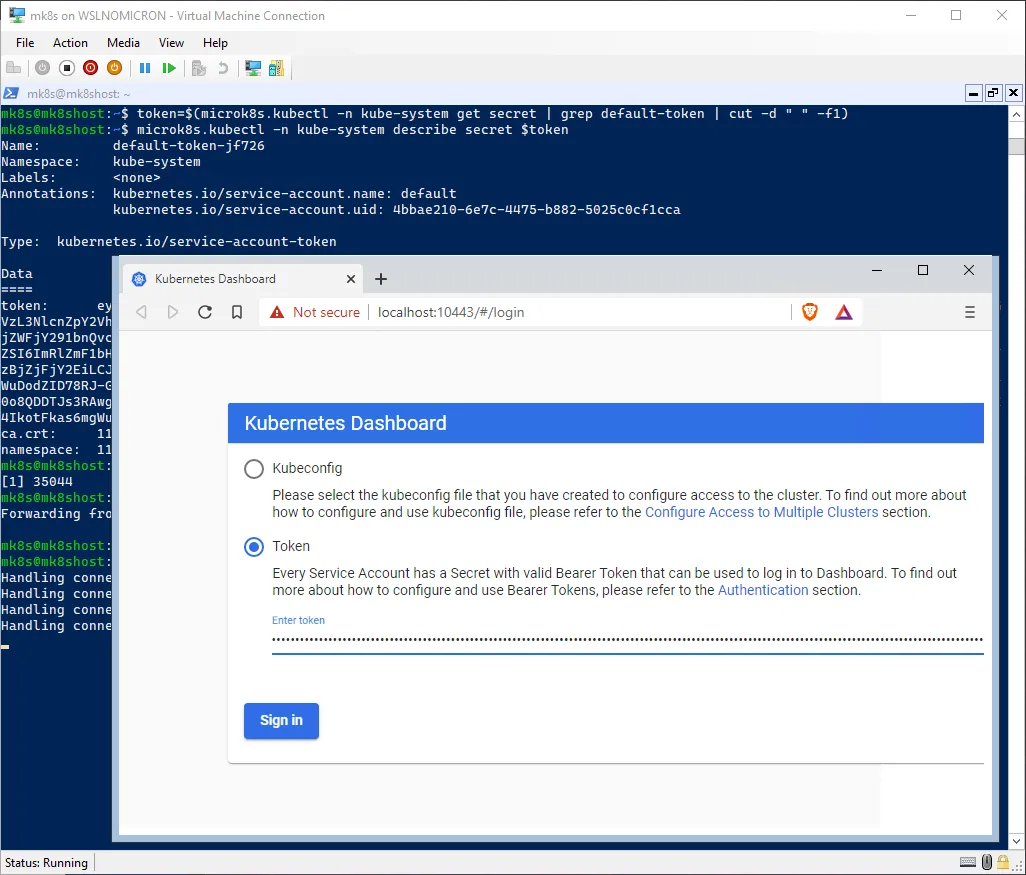Open the Media menu
This screenshot has height=875, width=1026.
coord(123,43)
